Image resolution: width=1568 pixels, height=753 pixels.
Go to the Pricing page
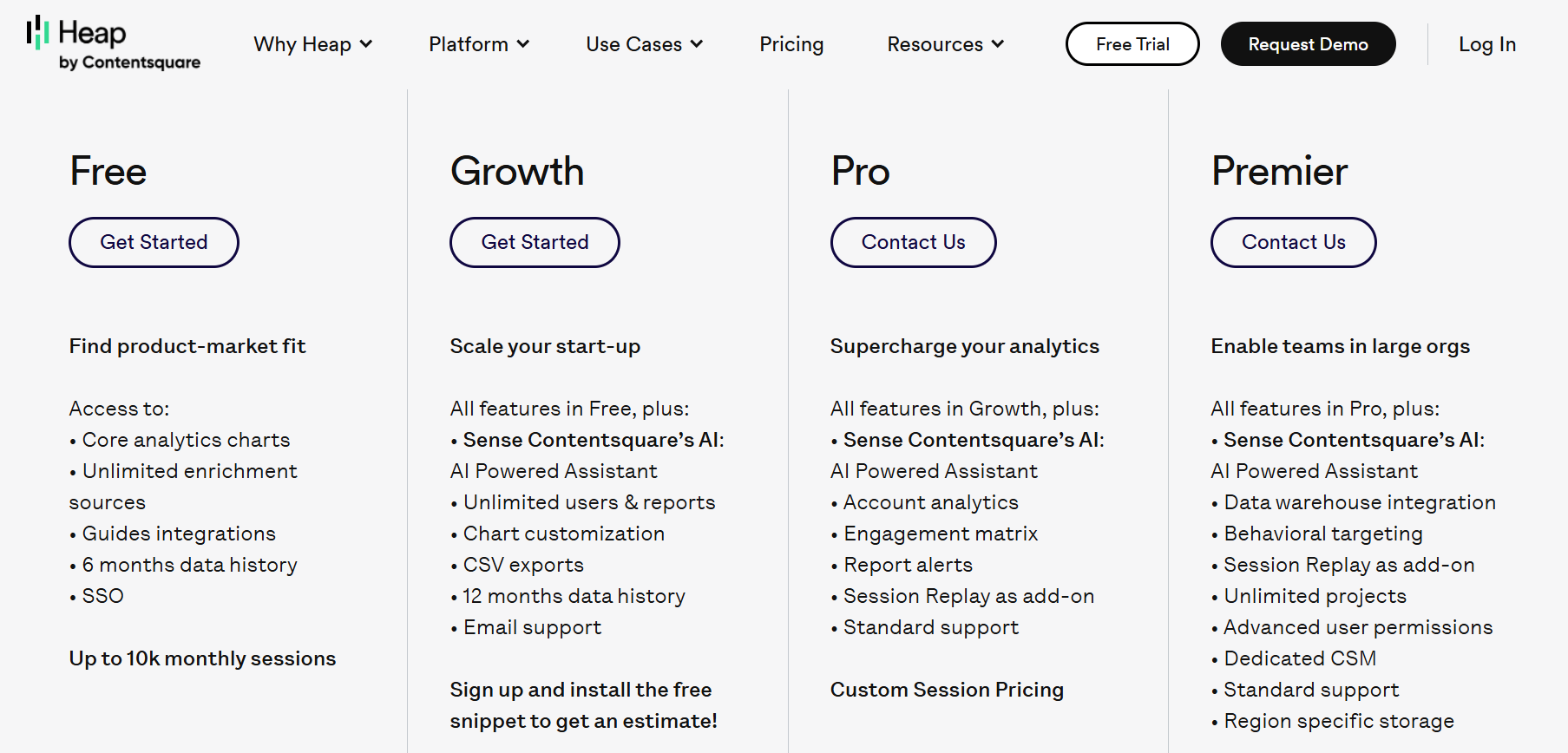pyautogui.click(x=791, y=44)
